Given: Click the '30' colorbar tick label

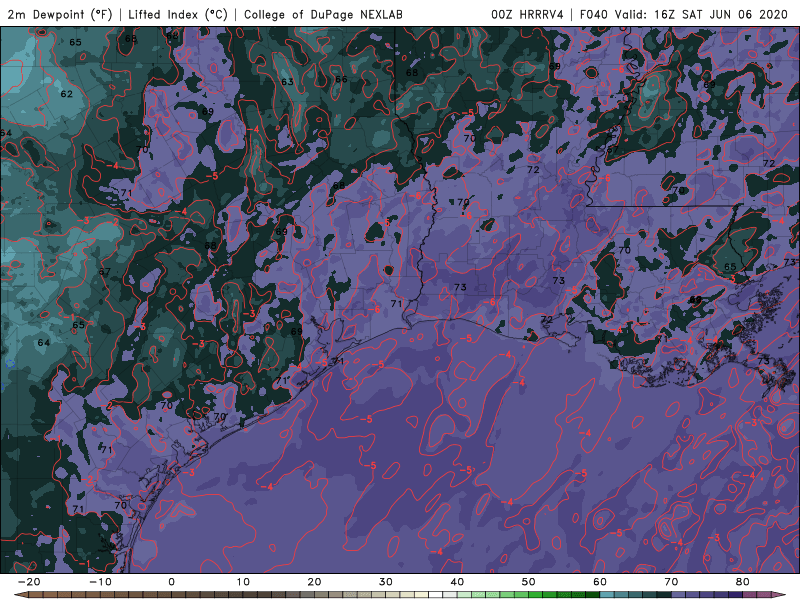Looking at the screenshot, I should [x=386, y=582].
